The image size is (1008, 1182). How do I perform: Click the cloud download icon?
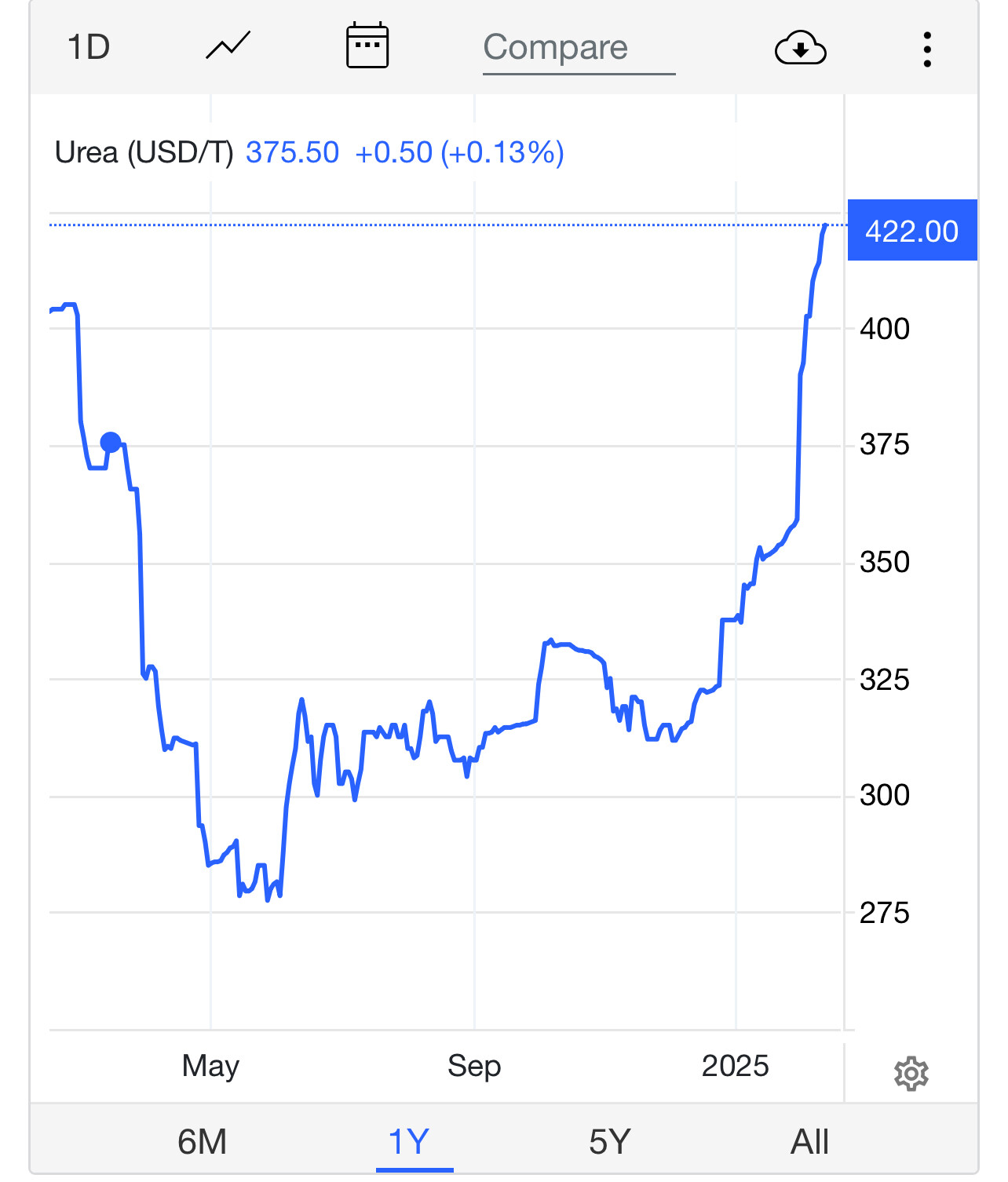[800, 48]
